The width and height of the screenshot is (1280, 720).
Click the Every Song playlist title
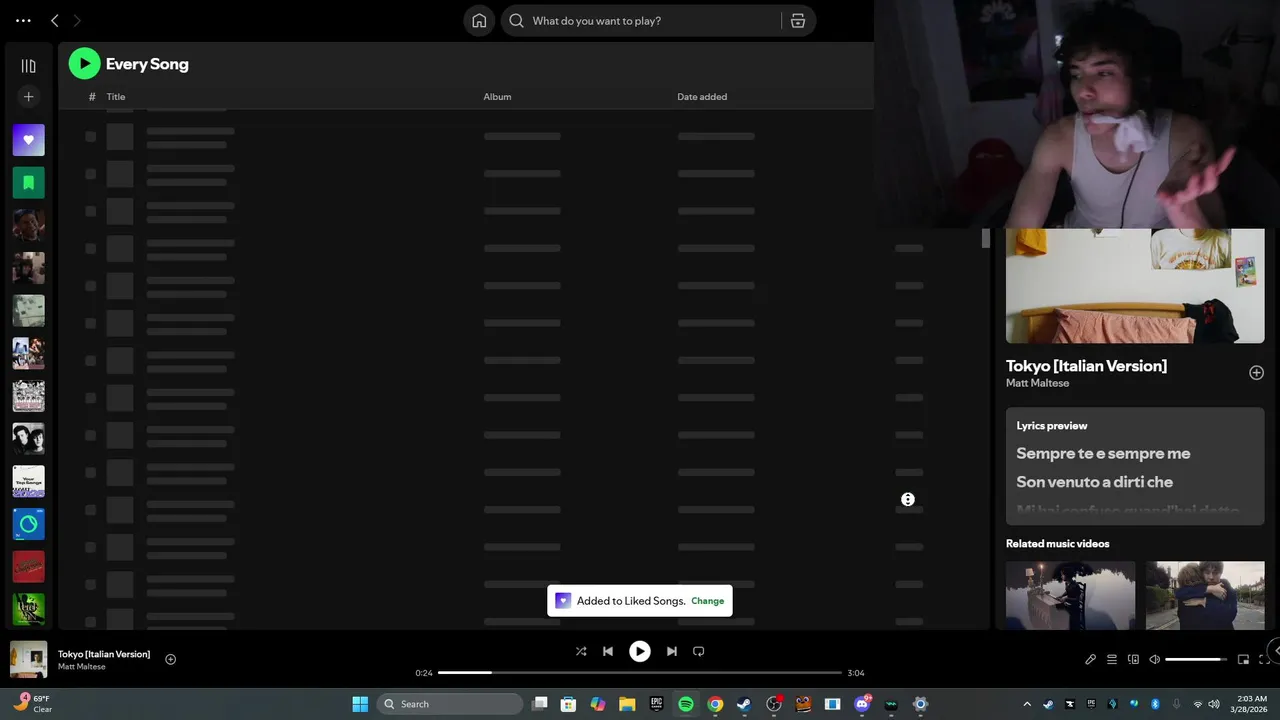tap(147, 64)
